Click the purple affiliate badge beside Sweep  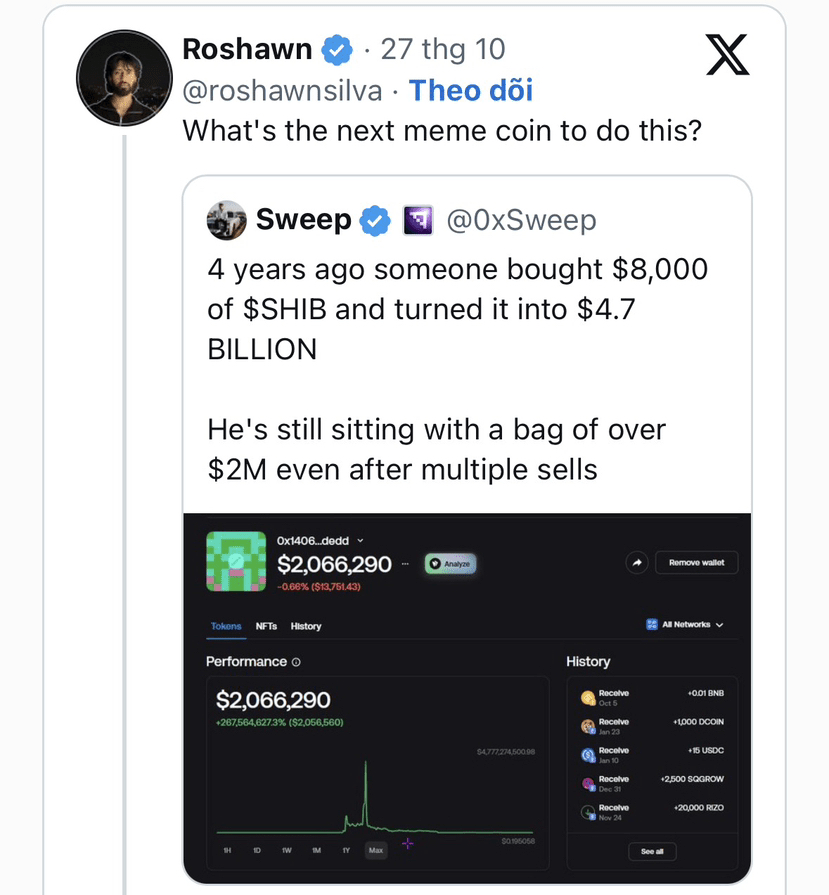point(417,221)
